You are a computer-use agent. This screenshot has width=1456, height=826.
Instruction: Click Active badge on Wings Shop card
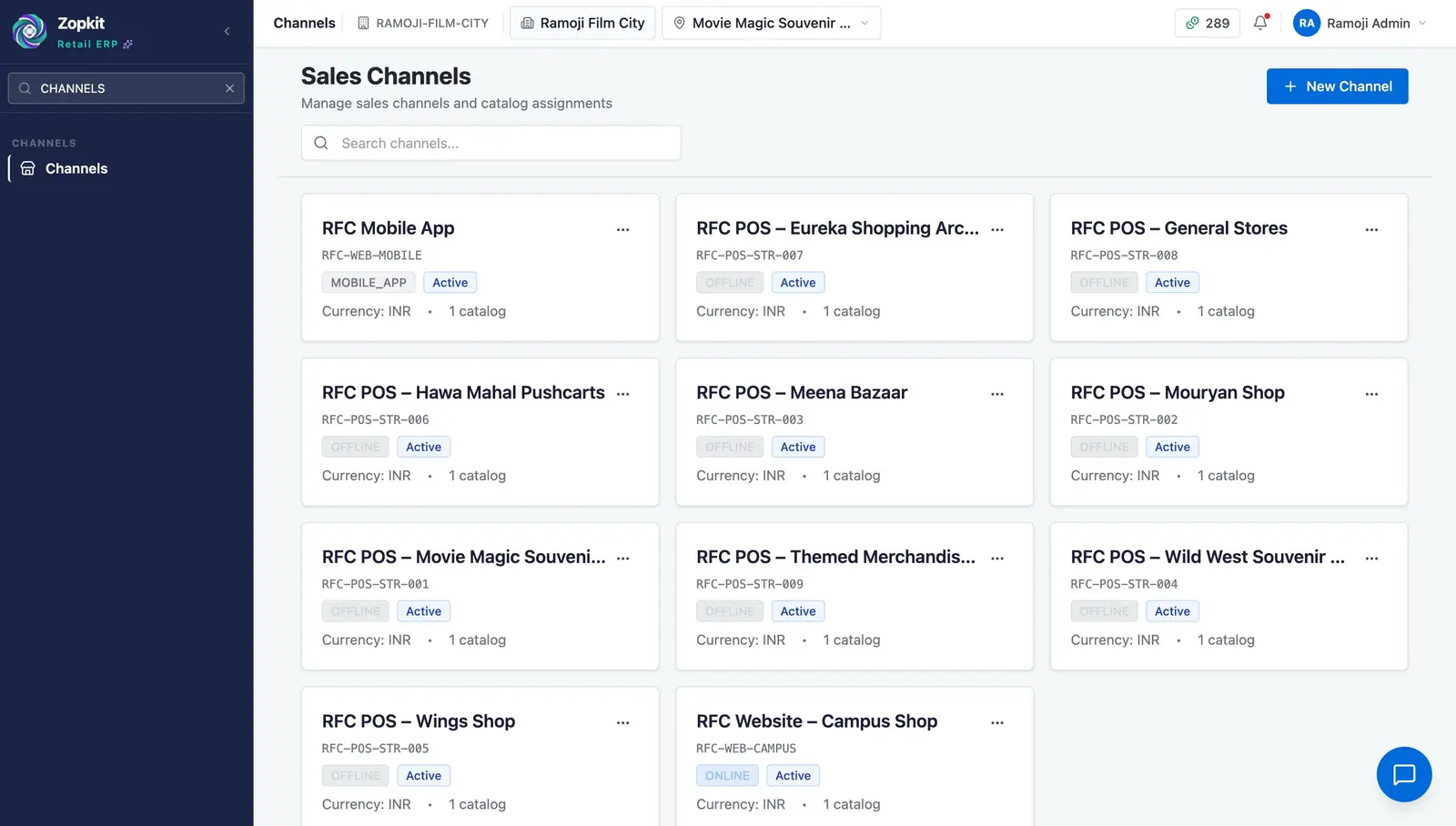click(424, 776)
